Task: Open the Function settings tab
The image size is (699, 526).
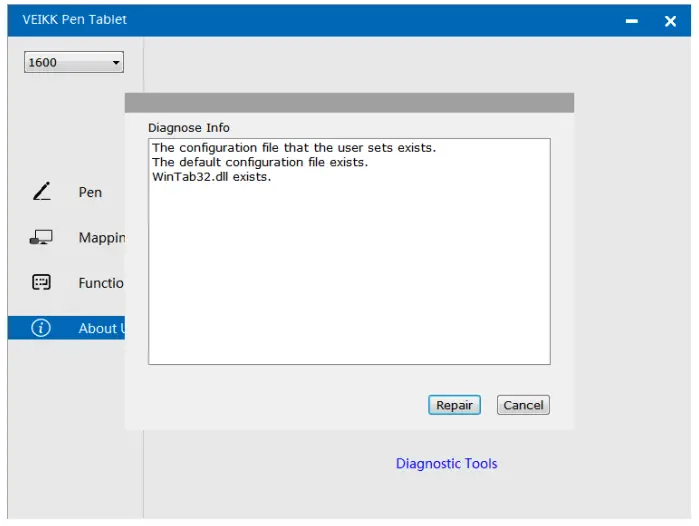Action: pyautogui.click(x=66, y=283)
